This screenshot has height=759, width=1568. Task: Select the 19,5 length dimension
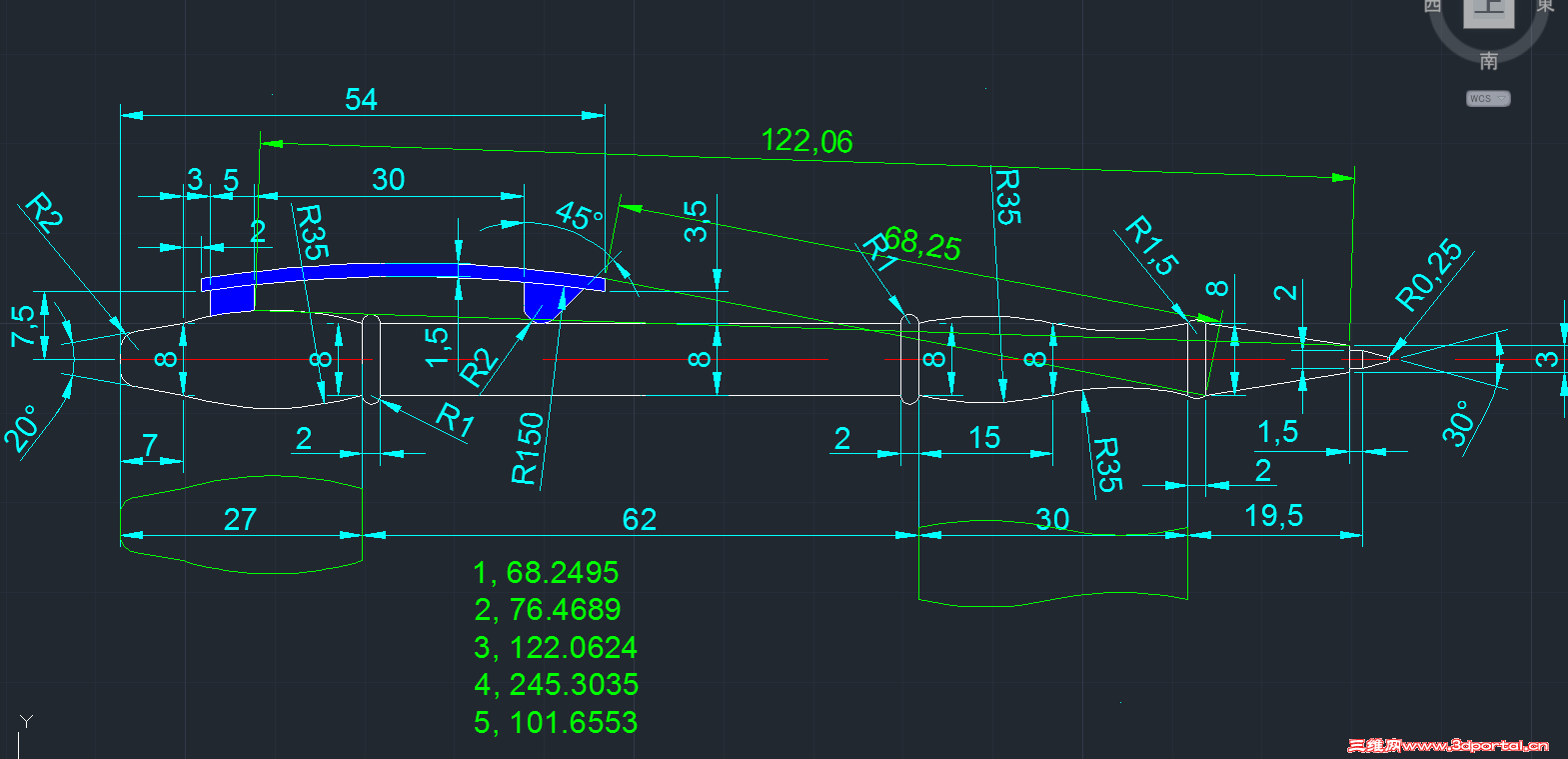(1273, 516)
